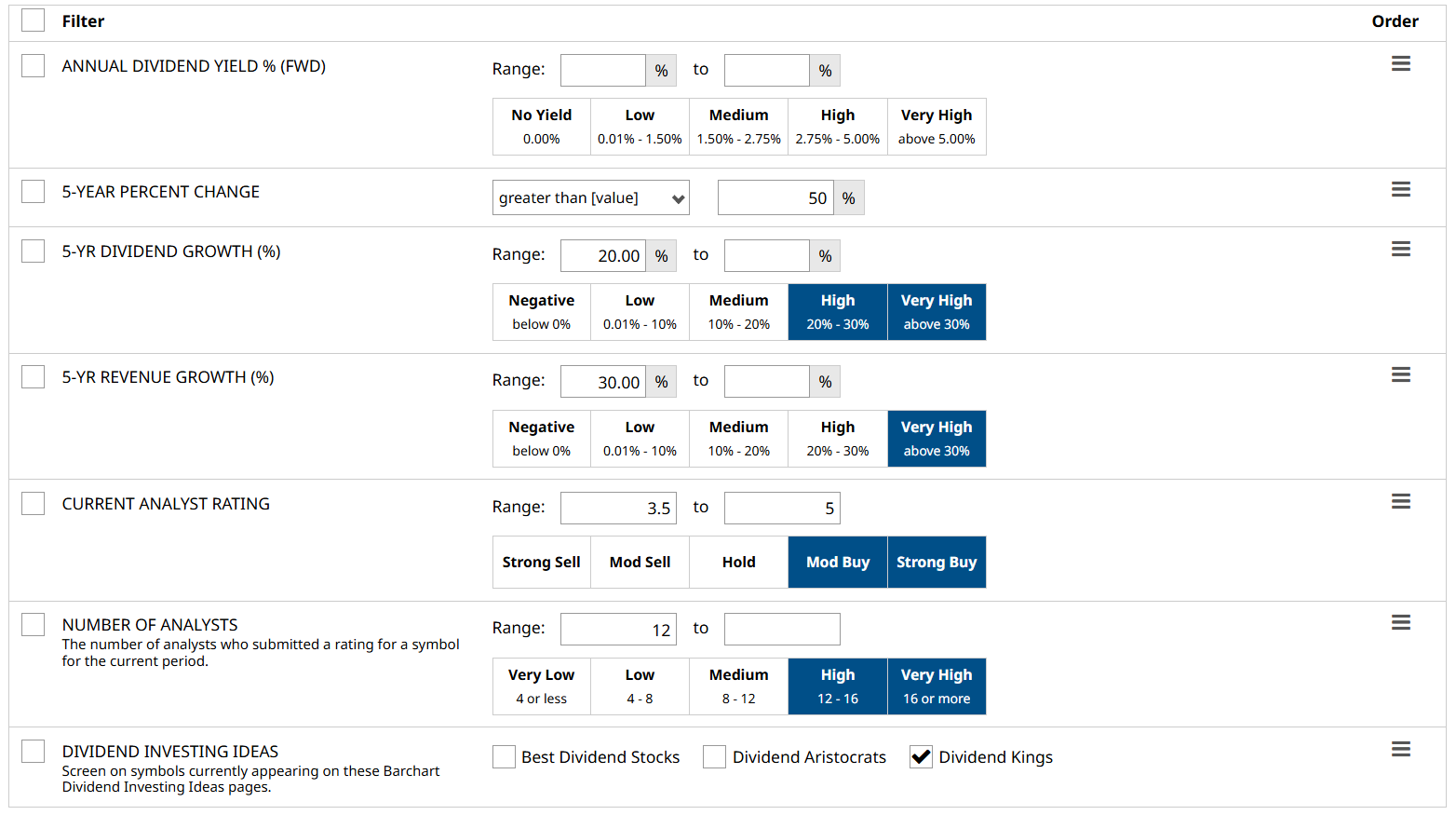Uncheck the Dividend Kings checkbox
The image size is (1456, 815).
tap(921, 757)
